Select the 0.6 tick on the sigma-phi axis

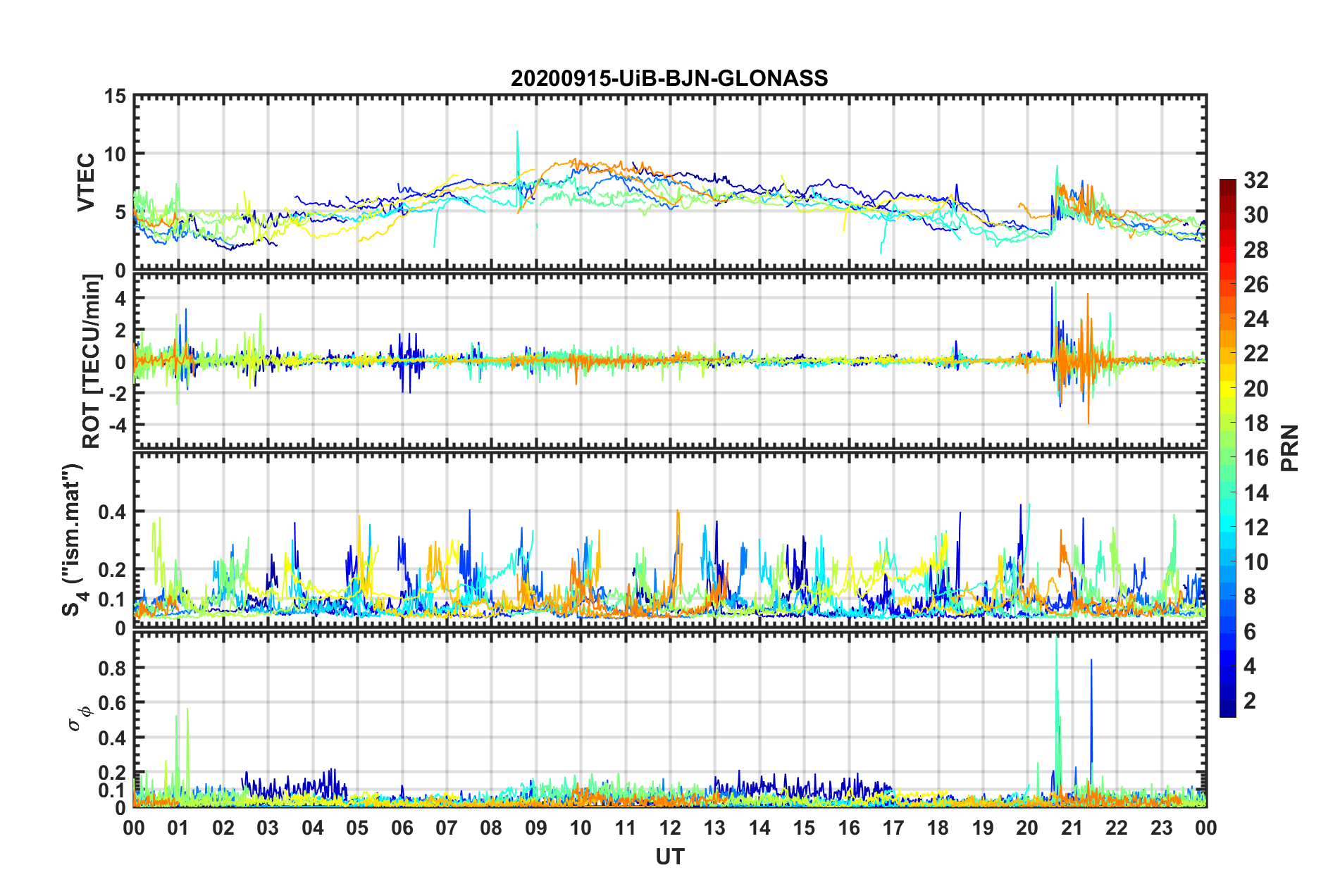click(112, 702)
